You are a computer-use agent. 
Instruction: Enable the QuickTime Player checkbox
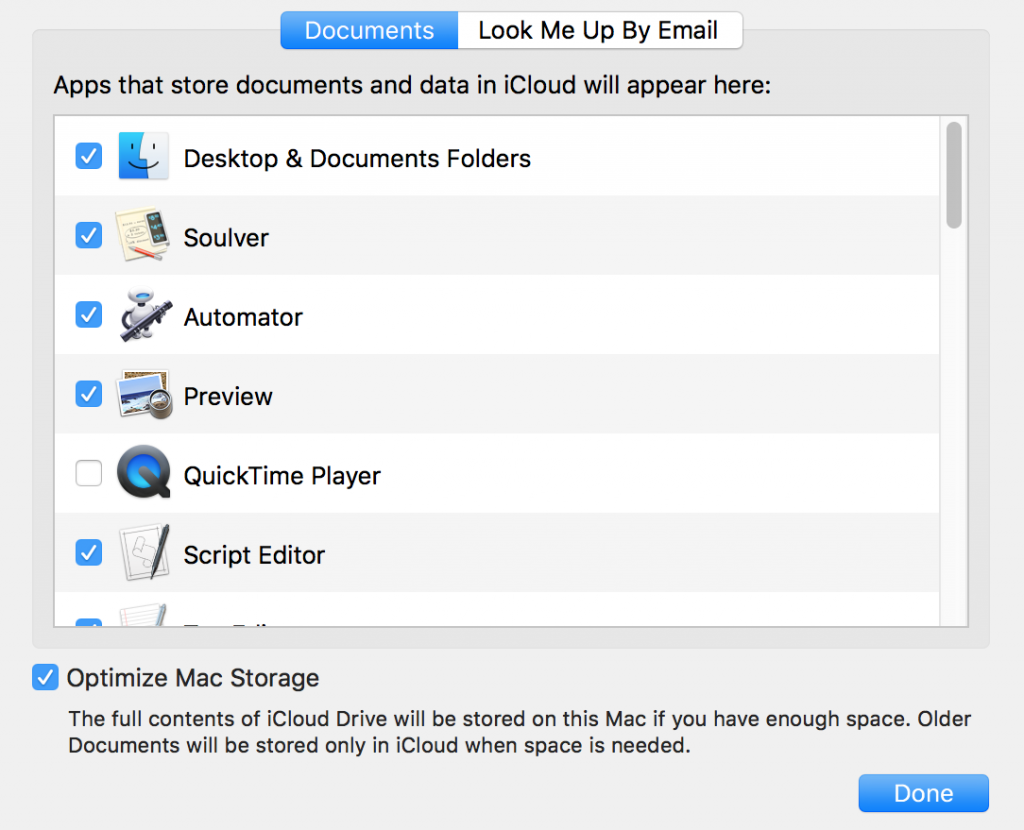(x=89, y=473)
